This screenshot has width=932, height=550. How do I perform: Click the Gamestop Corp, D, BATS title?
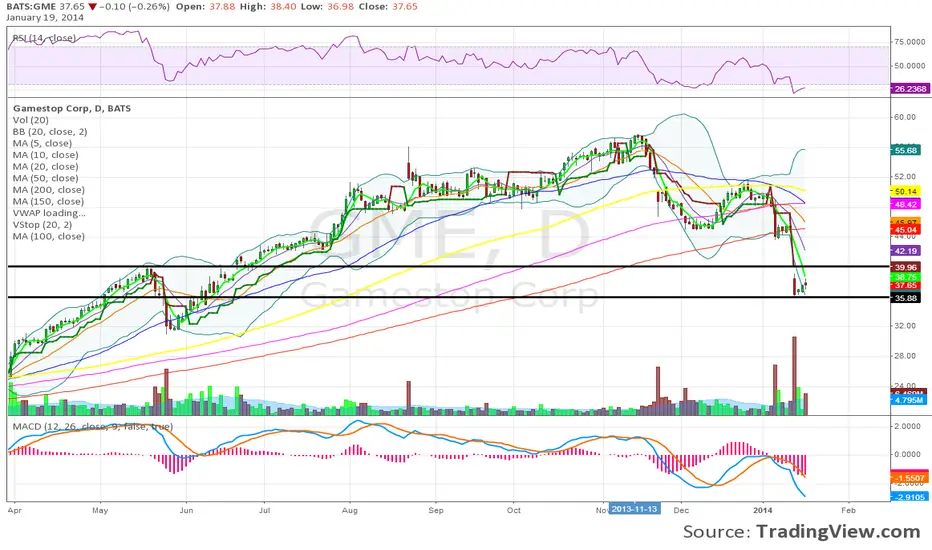pyautogui.click(x=67, y=106)
